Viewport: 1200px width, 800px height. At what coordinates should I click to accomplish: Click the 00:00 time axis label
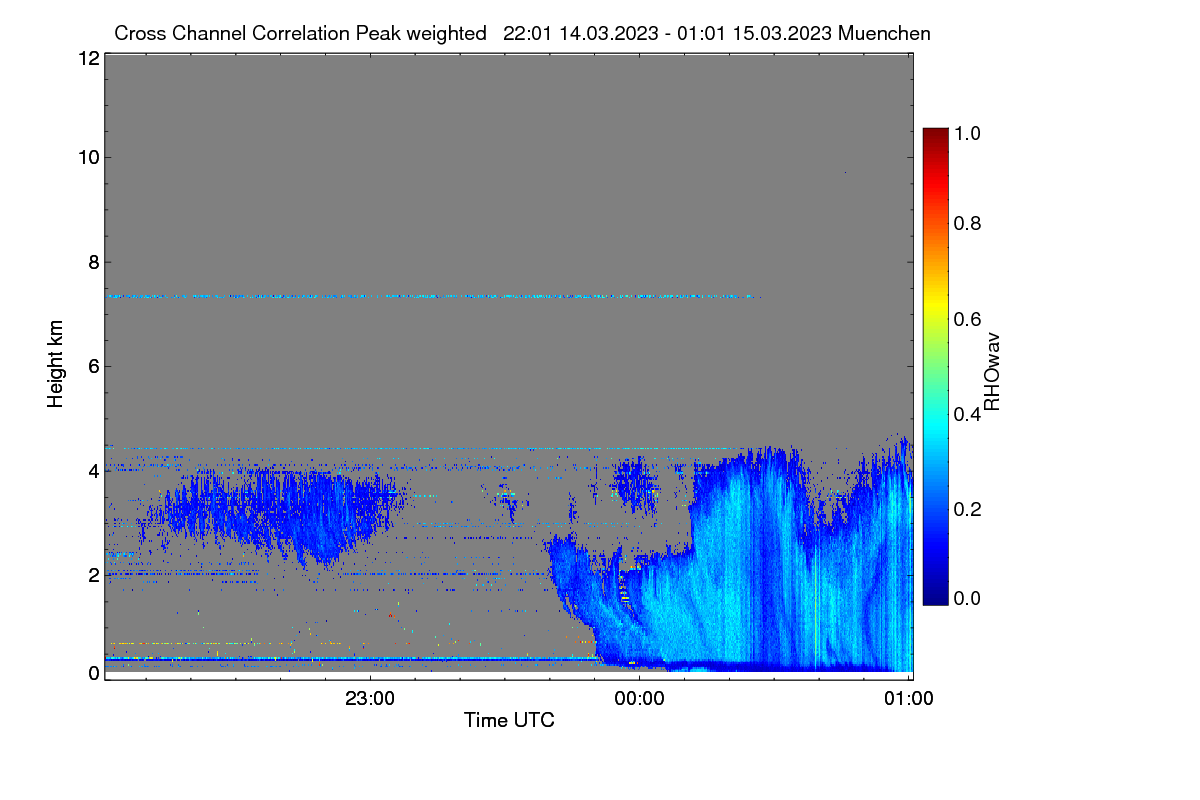pyautogui.click(x=639, y=699)
